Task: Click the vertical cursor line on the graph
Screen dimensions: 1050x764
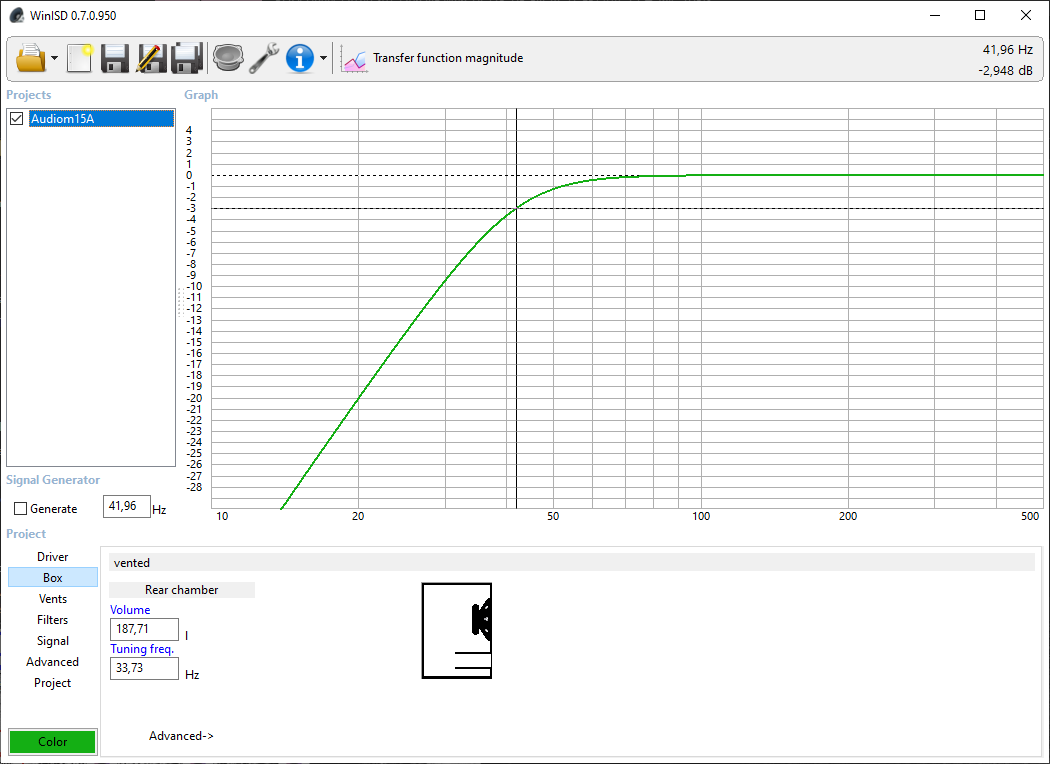Action: click(x=516, y=308)
